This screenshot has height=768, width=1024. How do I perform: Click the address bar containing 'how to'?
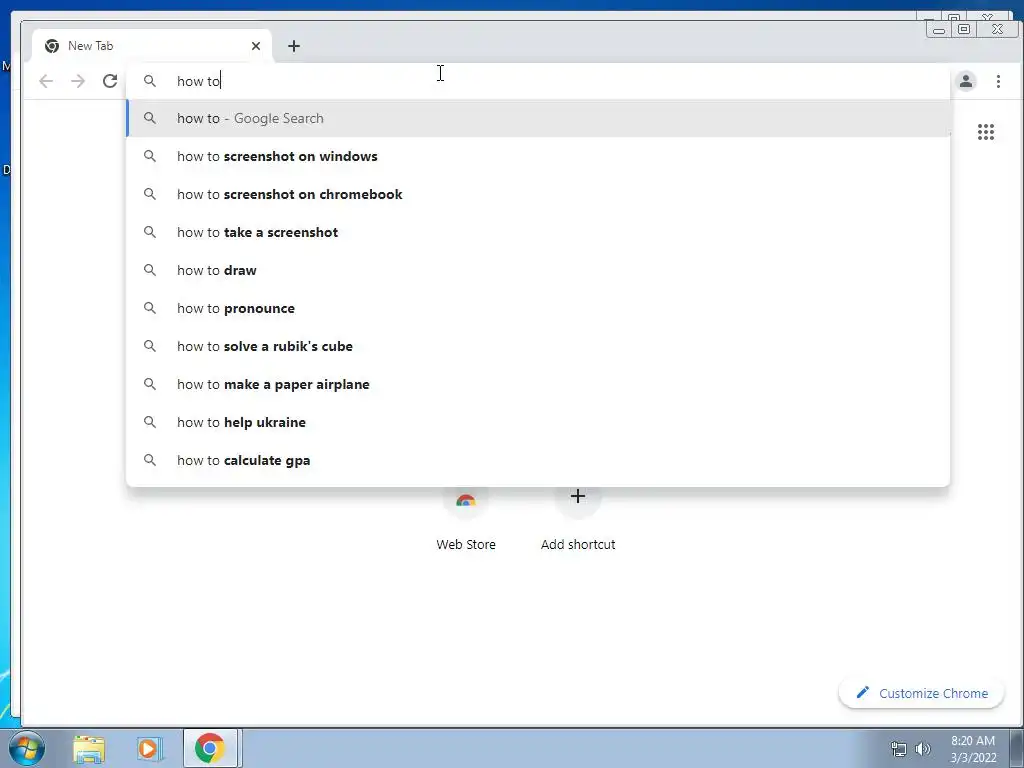point(538,81)
